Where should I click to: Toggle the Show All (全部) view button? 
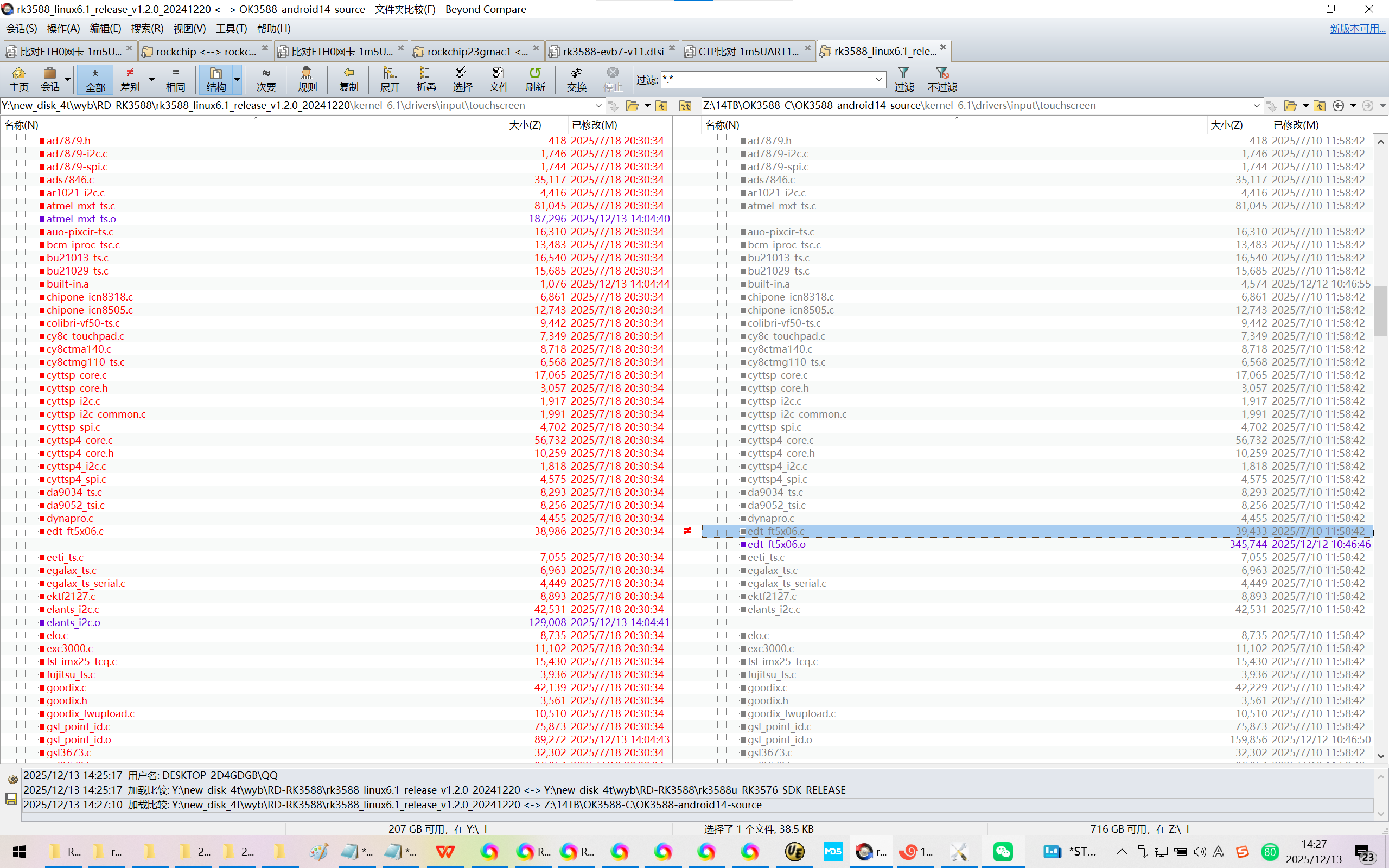(95, 79)
